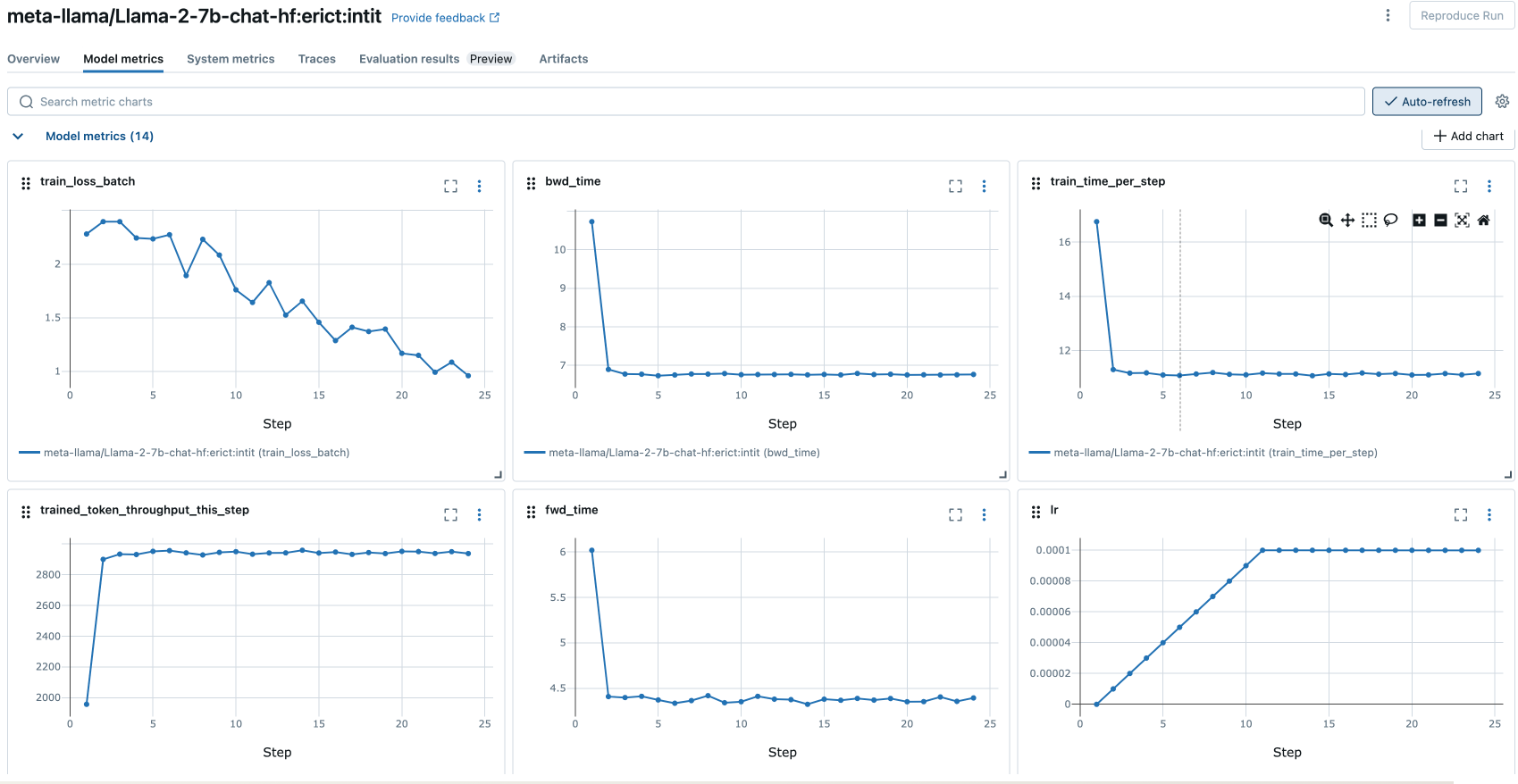Viewport: 1518px width, 784px height.
Task: Open the run's kebab menu beside Reproduce Run
Action: 1388,15
